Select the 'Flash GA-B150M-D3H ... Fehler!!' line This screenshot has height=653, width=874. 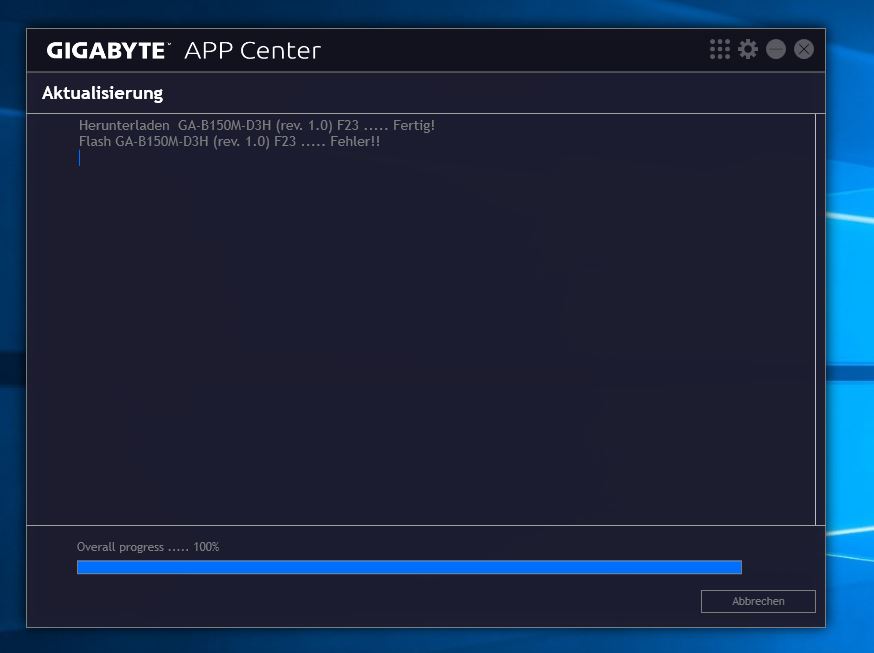(x=229, y=142)
